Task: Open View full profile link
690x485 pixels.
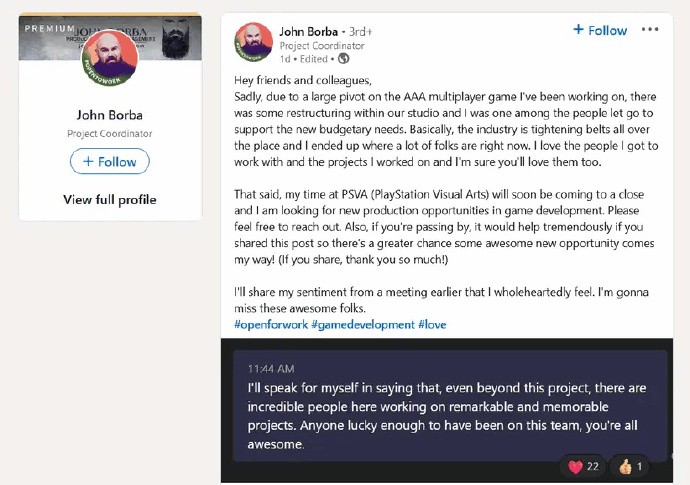Action: pos(110,200)
